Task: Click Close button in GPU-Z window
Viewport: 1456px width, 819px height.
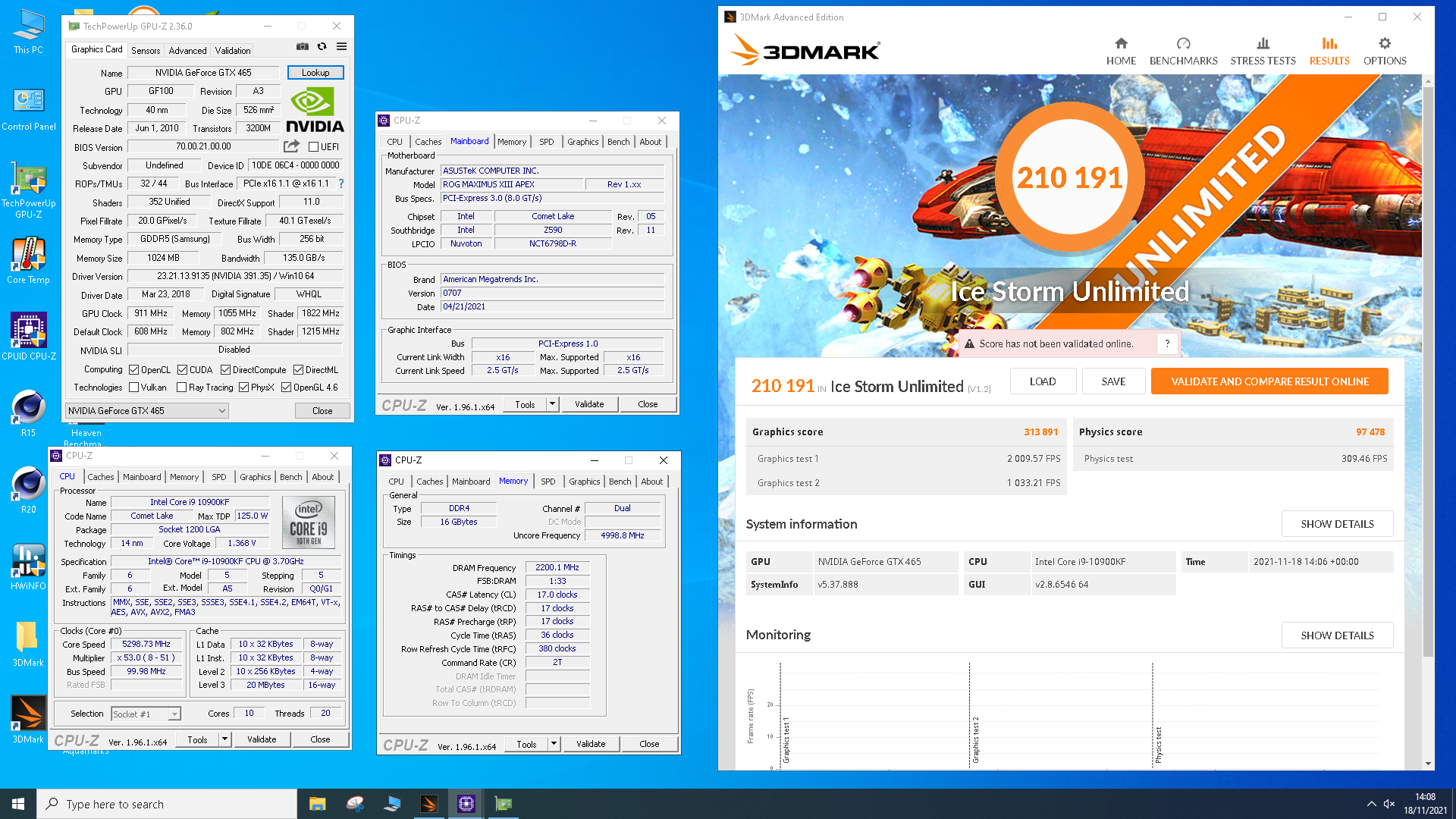Action: coord(322,411)
